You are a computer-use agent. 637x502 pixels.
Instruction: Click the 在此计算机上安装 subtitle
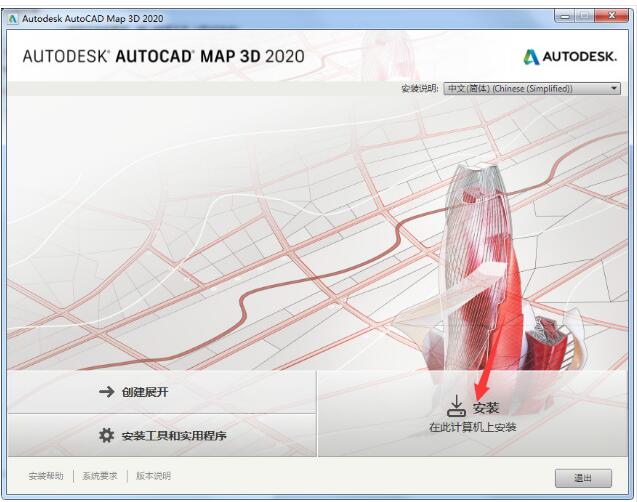pyautogui.click(x=474, y=427)
